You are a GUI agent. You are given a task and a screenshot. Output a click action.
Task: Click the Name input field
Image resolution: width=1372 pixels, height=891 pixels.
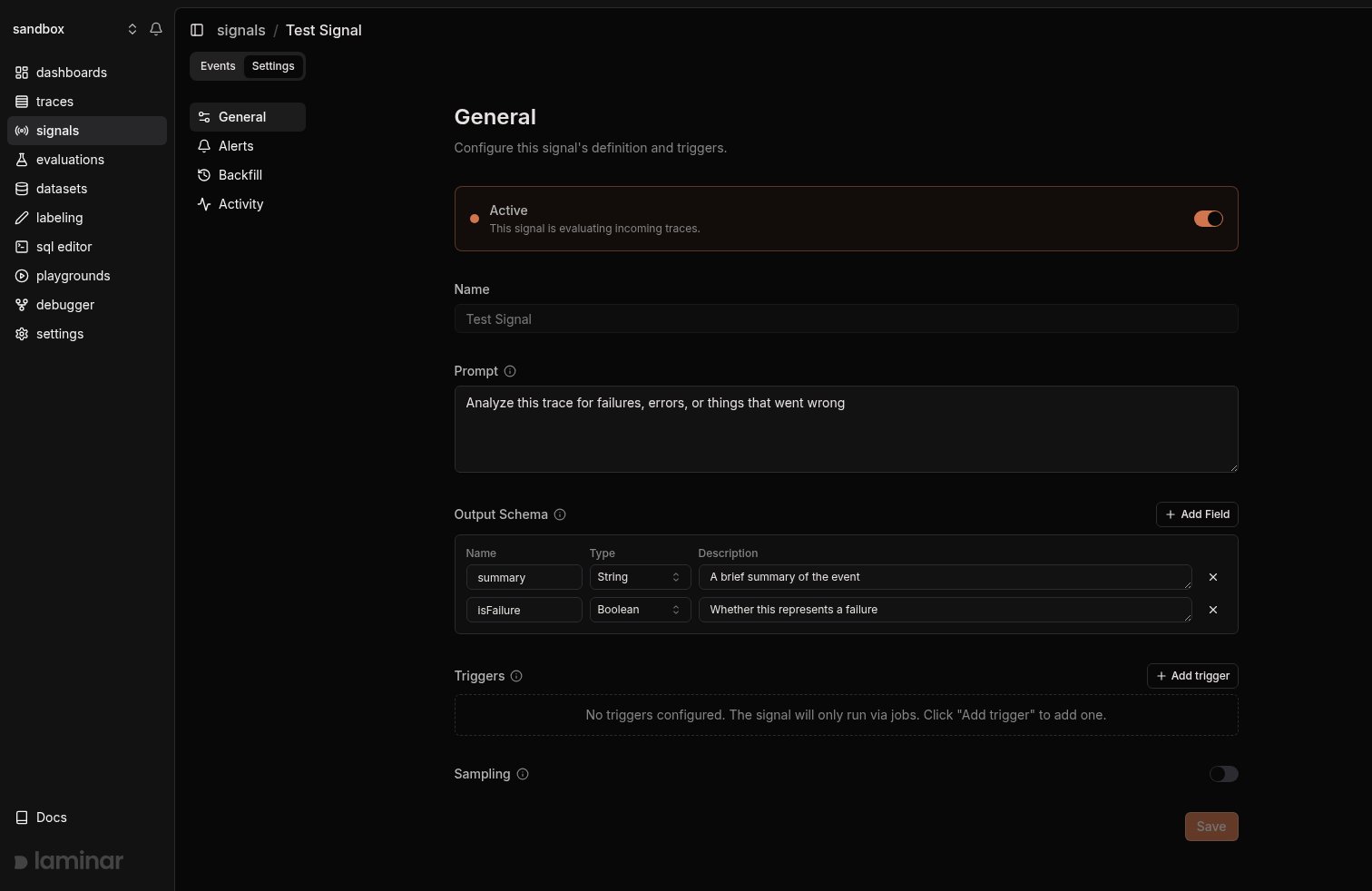[x=846, y=318]
